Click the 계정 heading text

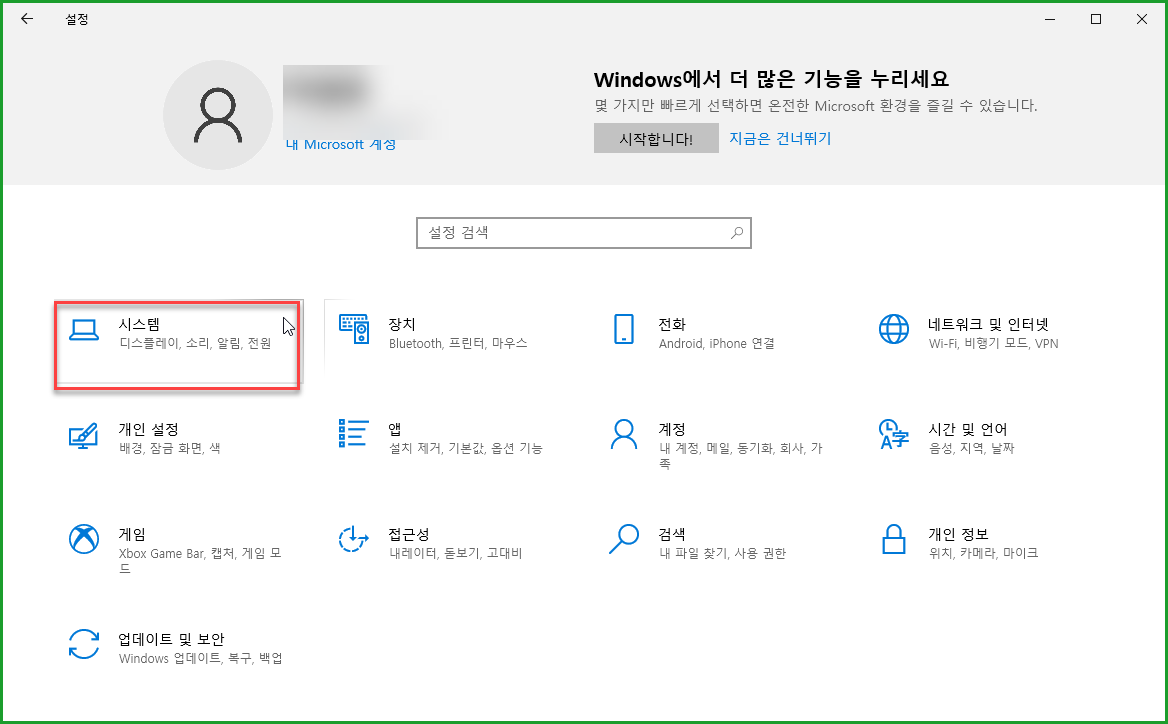pos(671,429)
